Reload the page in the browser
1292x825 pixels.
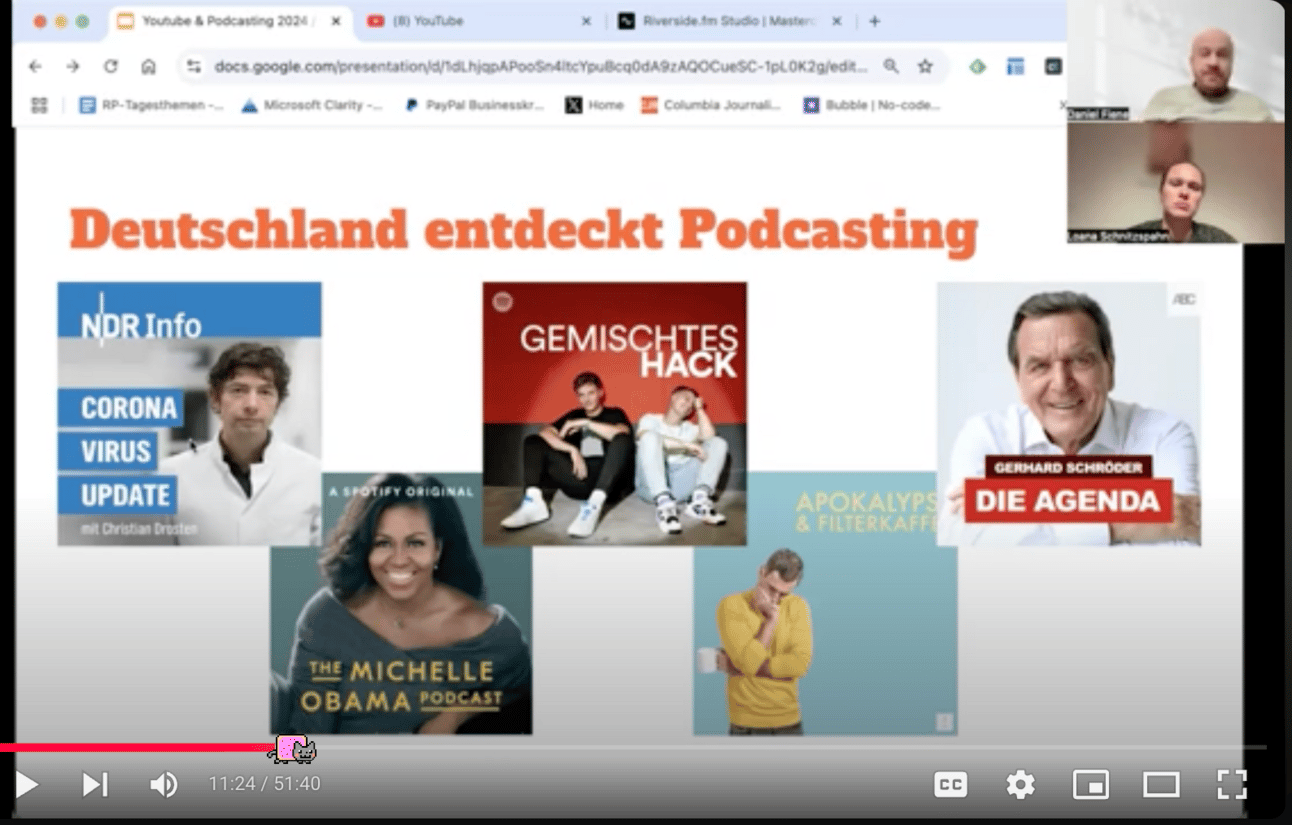[x=111, y=66]
